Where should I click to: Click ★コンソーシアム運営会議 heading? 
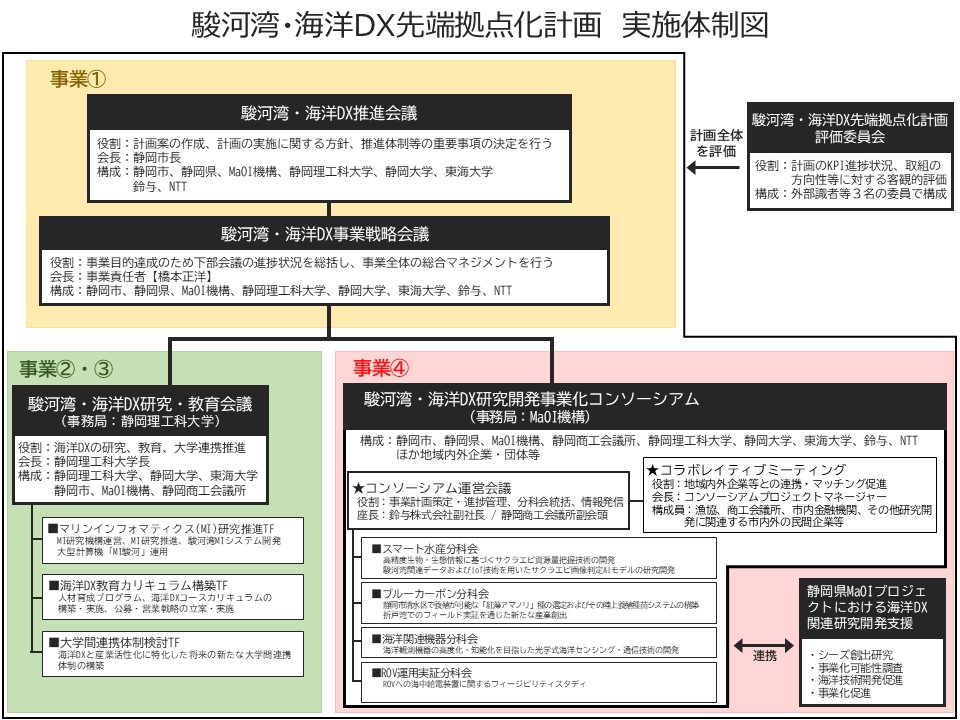coord(432,488)
